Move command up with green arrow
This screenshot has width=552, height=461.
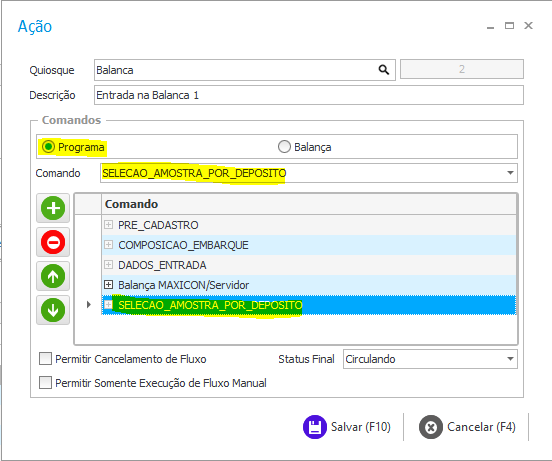coord(53,276)
